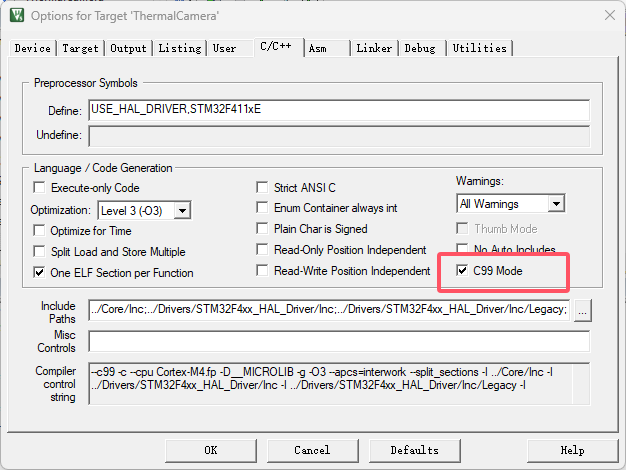Toggle Plain Char is Signed
This screenshot has height=470, width=626.
263,229
